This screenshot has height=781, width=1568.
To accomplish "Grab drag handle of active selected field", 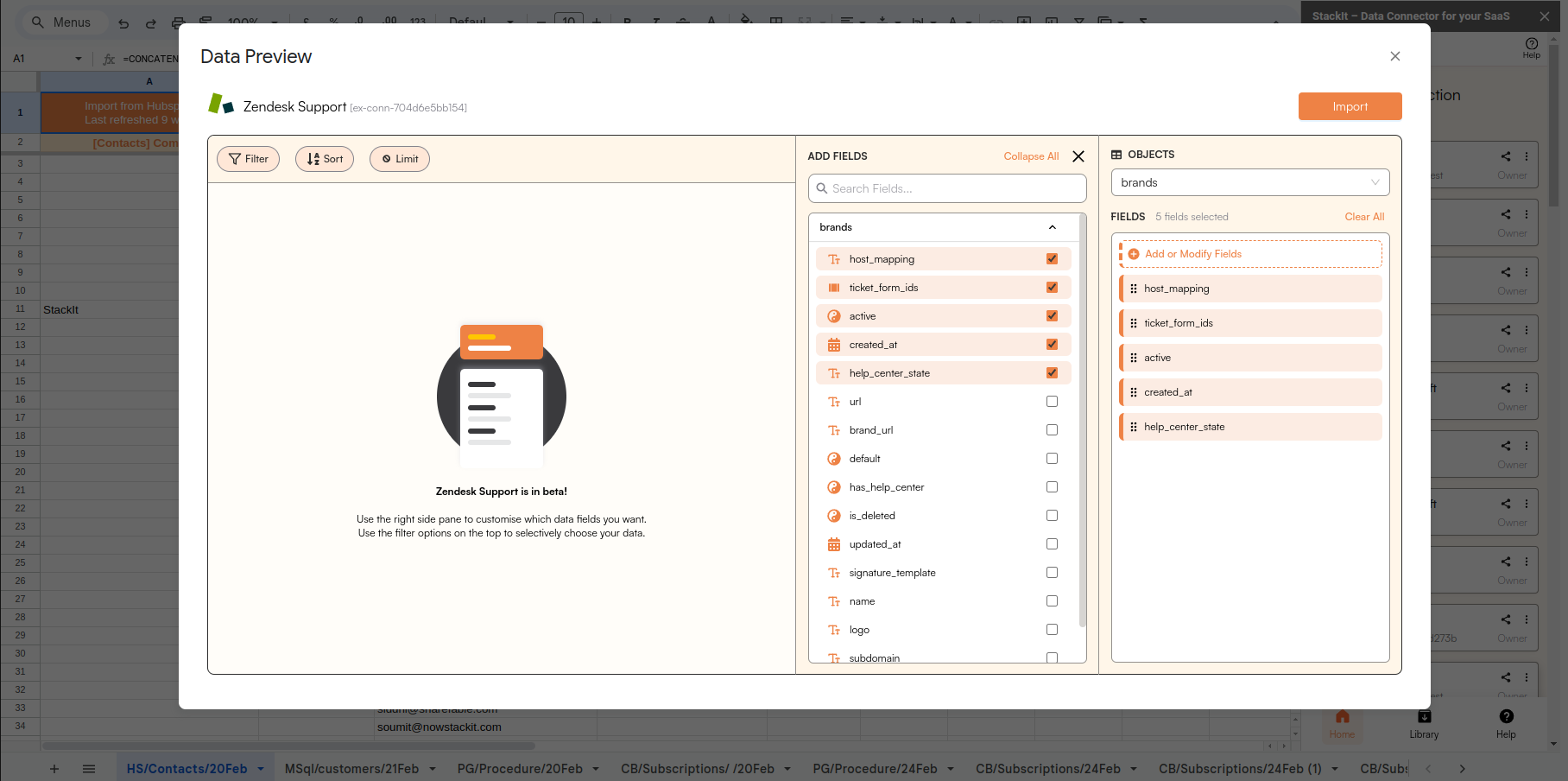I will coord(1134,358).
